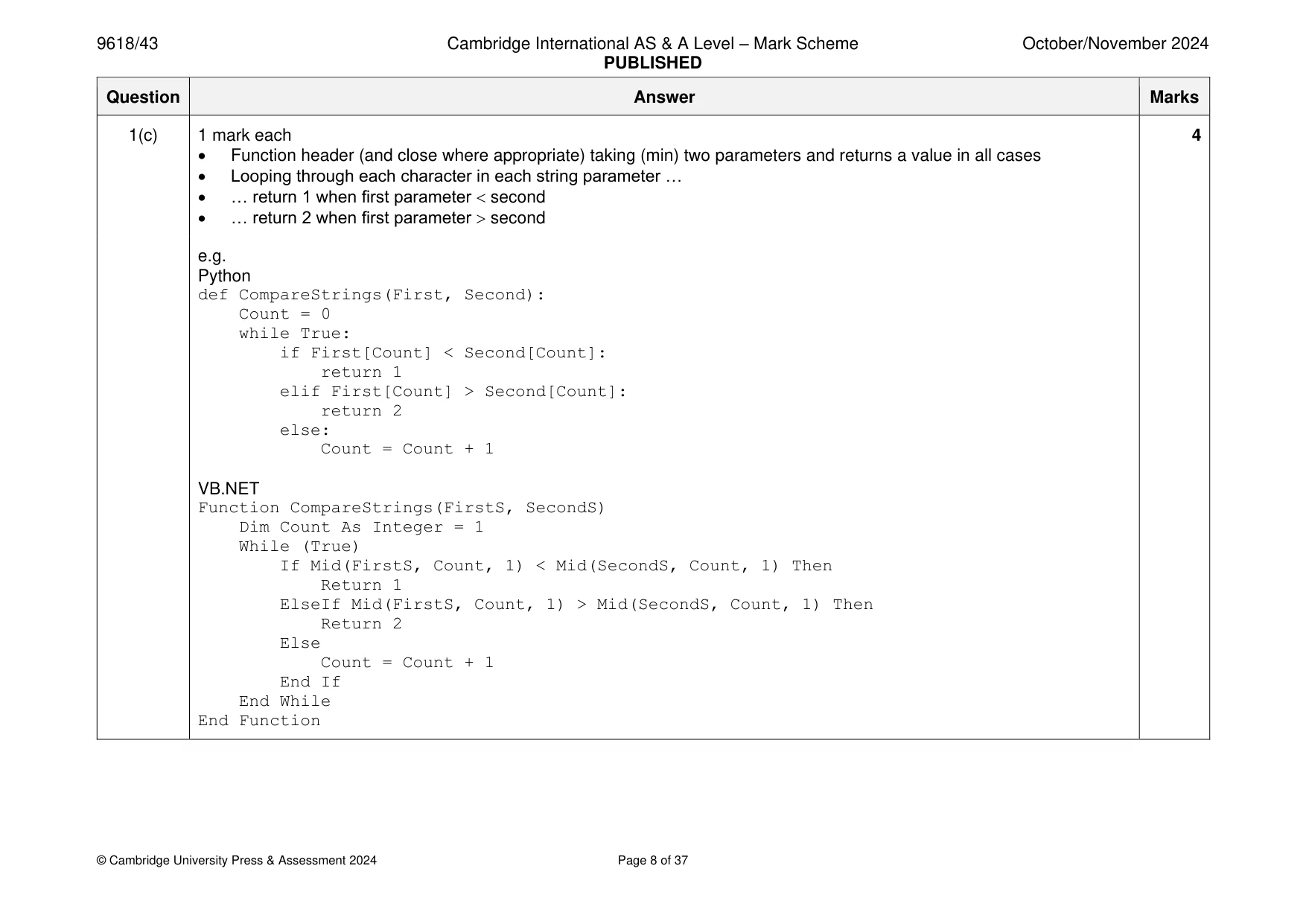This screenshot has height=924, width=1306.
Task: Click the '1 mark each' line
Action: [x=244, y=136]
